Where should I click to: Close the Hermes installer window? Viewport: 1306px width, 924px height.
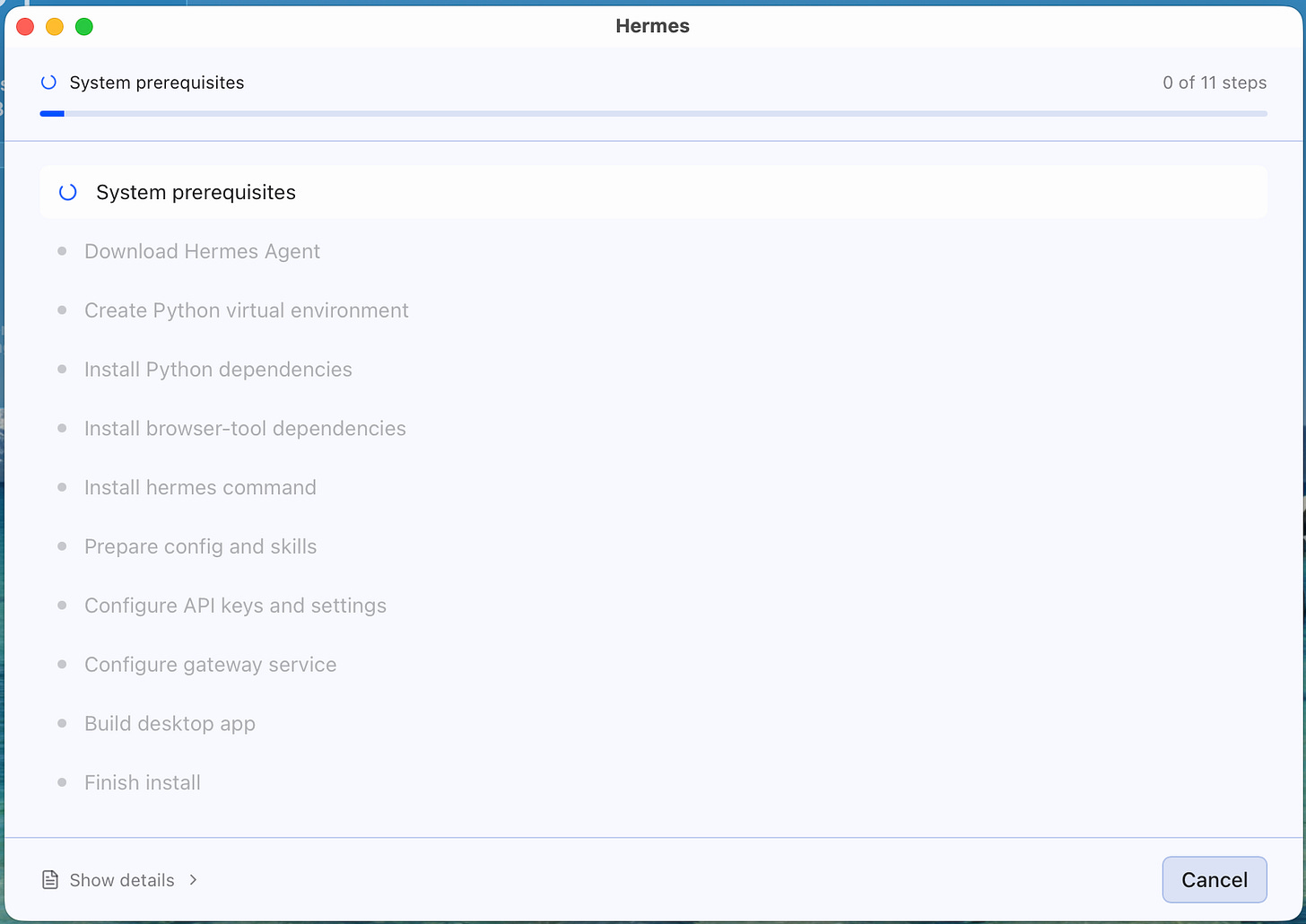(x=25, y=27)
